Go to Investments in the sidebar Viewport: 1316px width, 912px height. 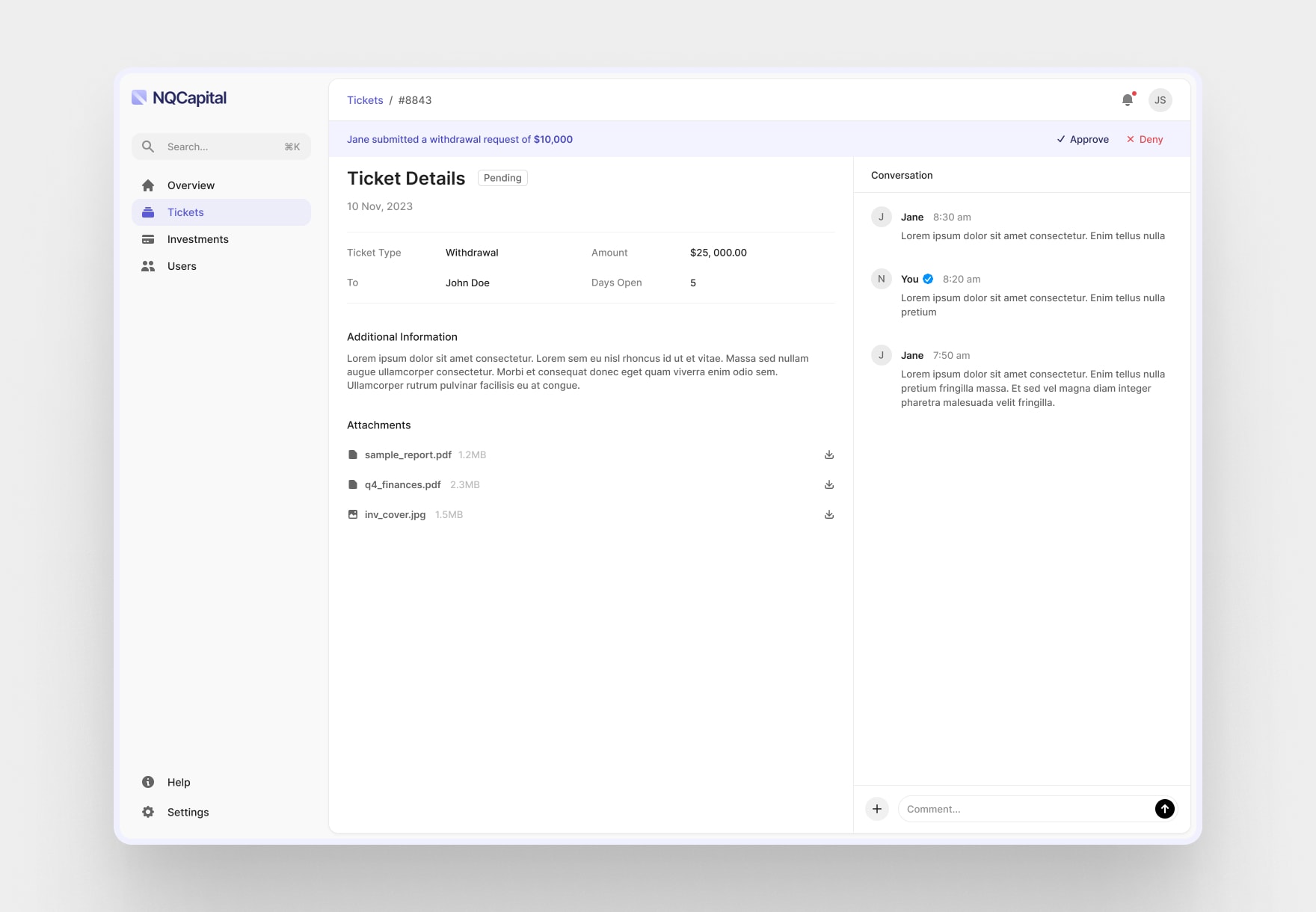pos(221,239)
